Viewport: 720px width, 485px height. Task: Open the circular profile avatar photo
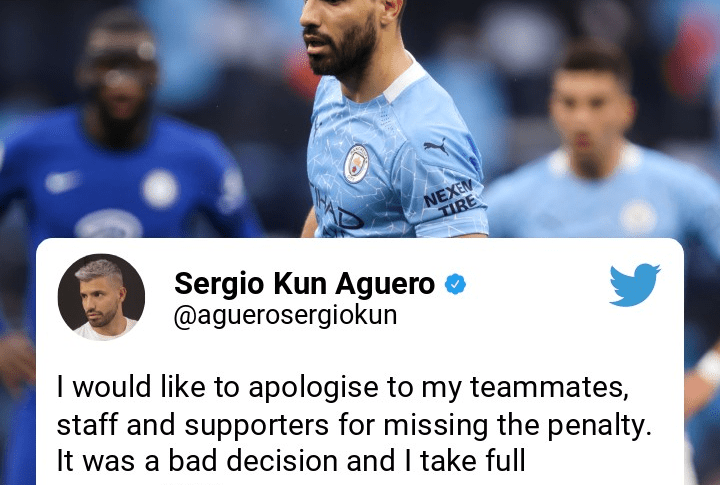101,297
